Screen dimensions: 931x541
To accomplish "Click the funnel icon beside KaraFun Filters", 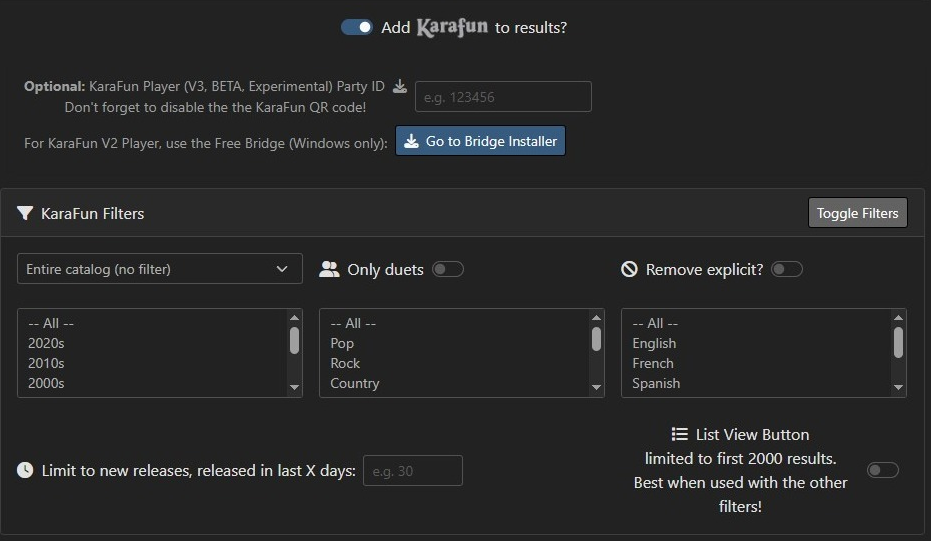I will (25, 213).
